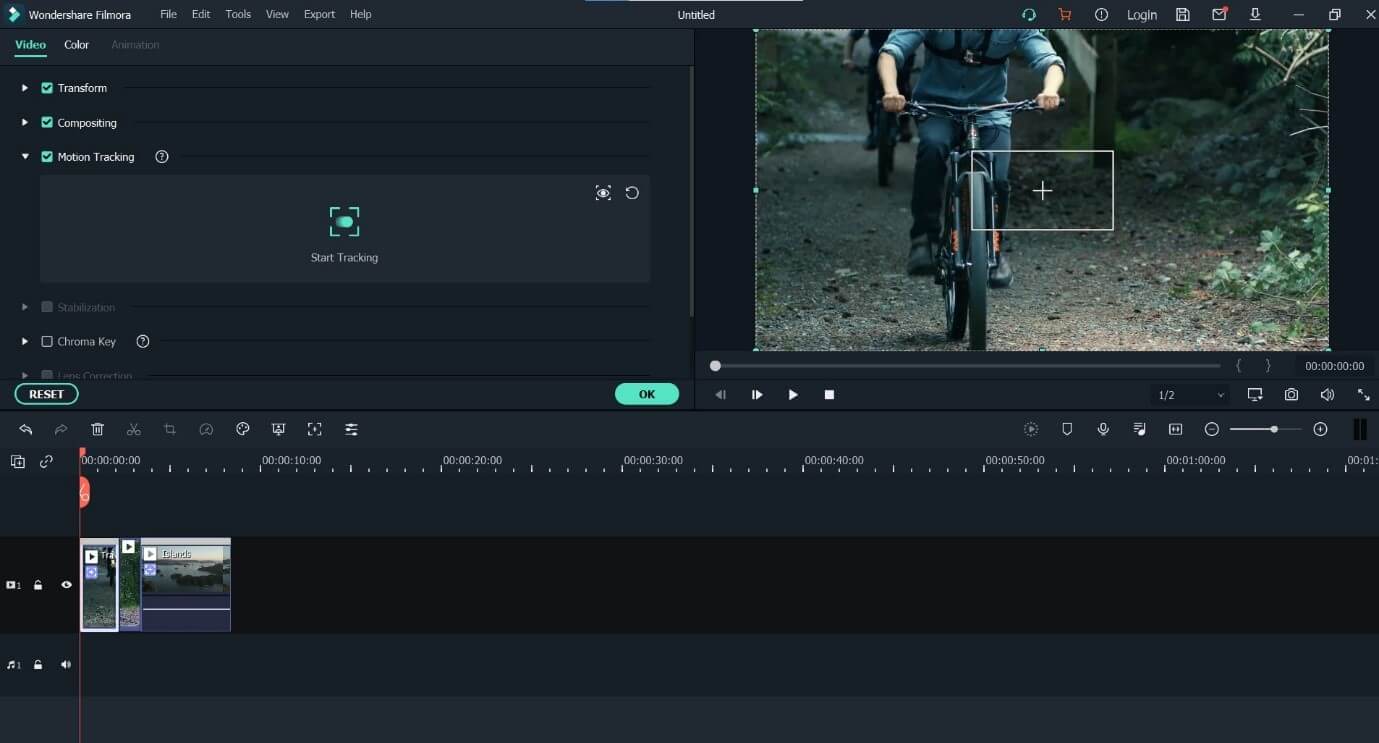Click the zoom to fit timeline icon
The width and height of the screenshot is (1379, 743).
[1175, 429]
